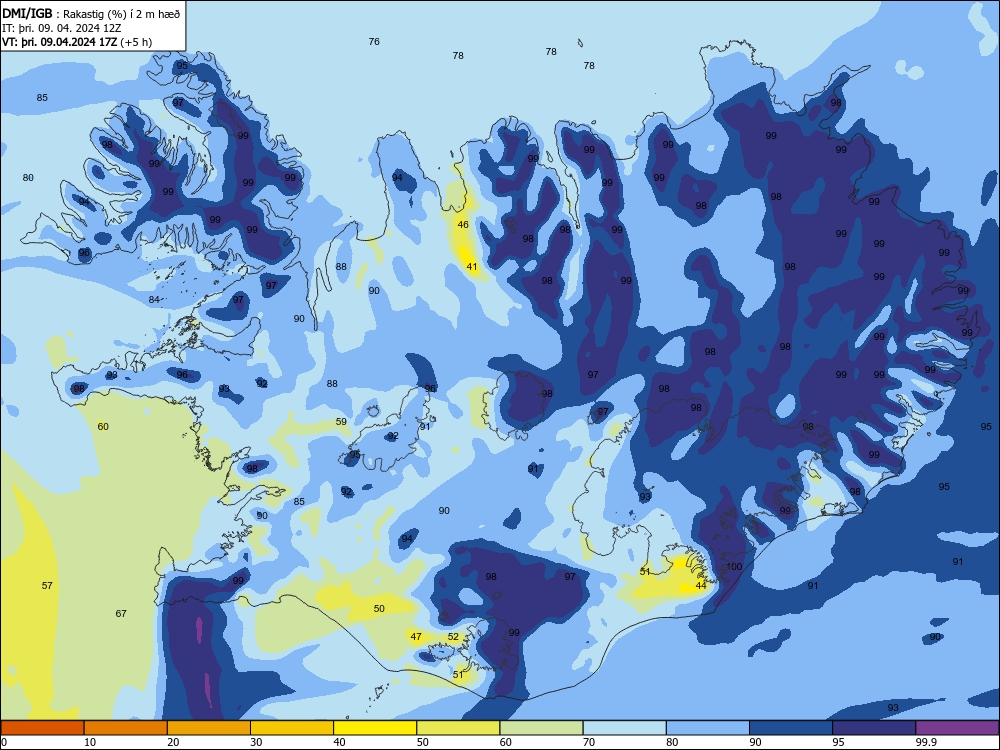Select the 30–40 golden legend swatch
1000x750 pixels.
click(x=292, y=728)
